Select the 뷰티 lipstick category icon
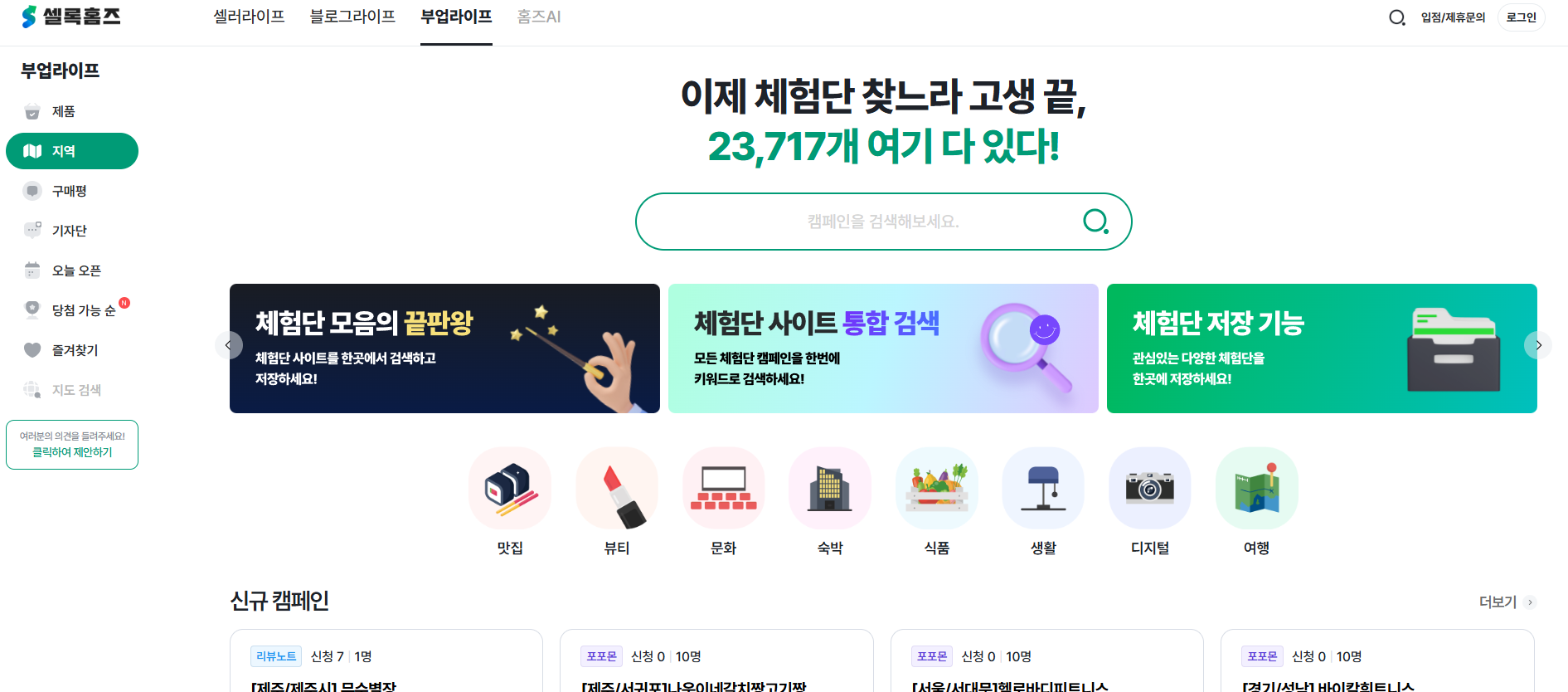The image size is (1568, 692). (617, 488)
